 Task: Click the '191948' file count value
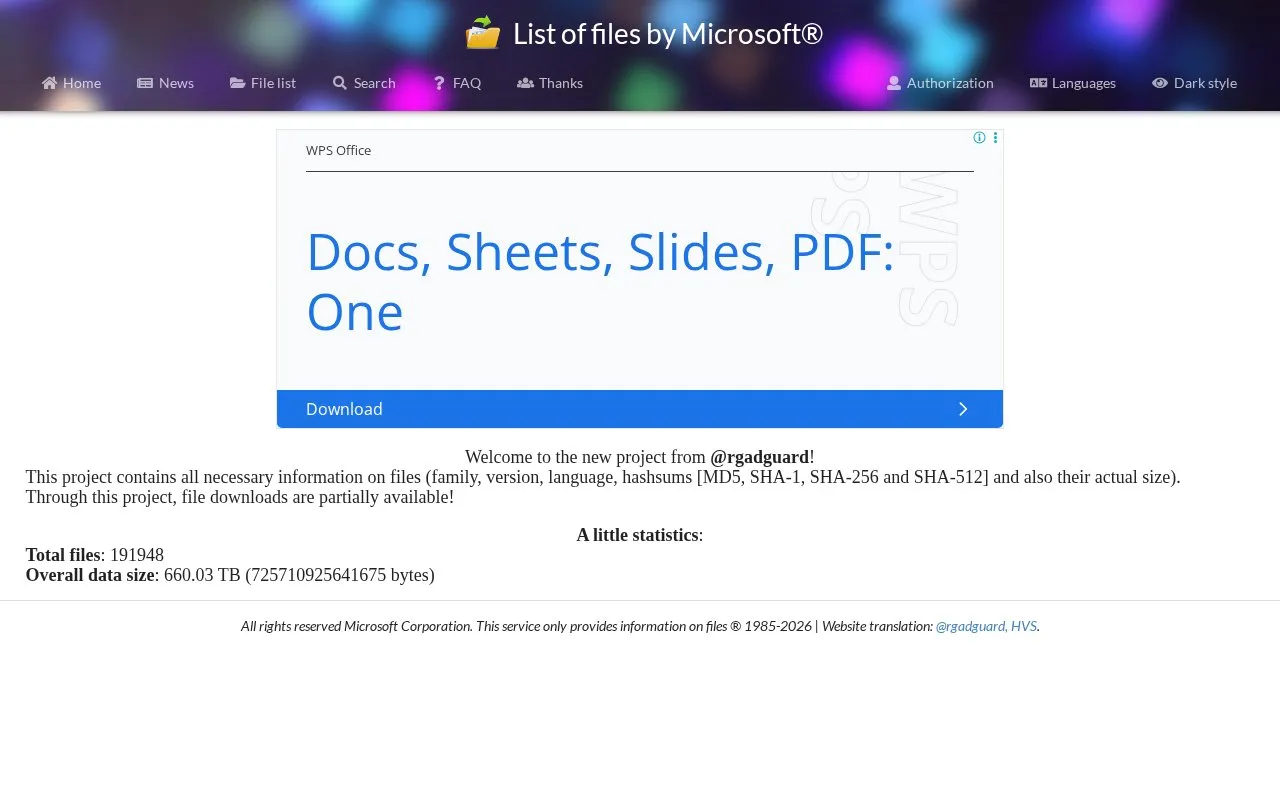pos(137,555)
